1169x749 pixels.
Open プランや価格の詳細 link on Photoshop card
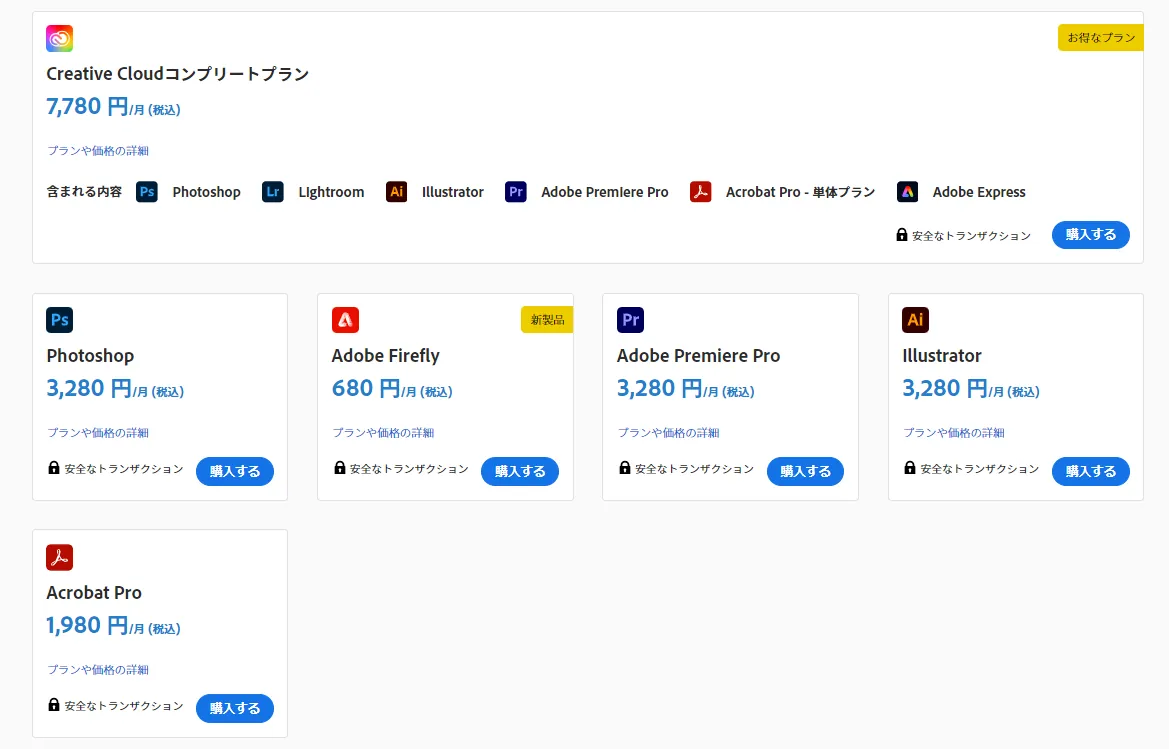pyautogui.click(x=98, y=432)
